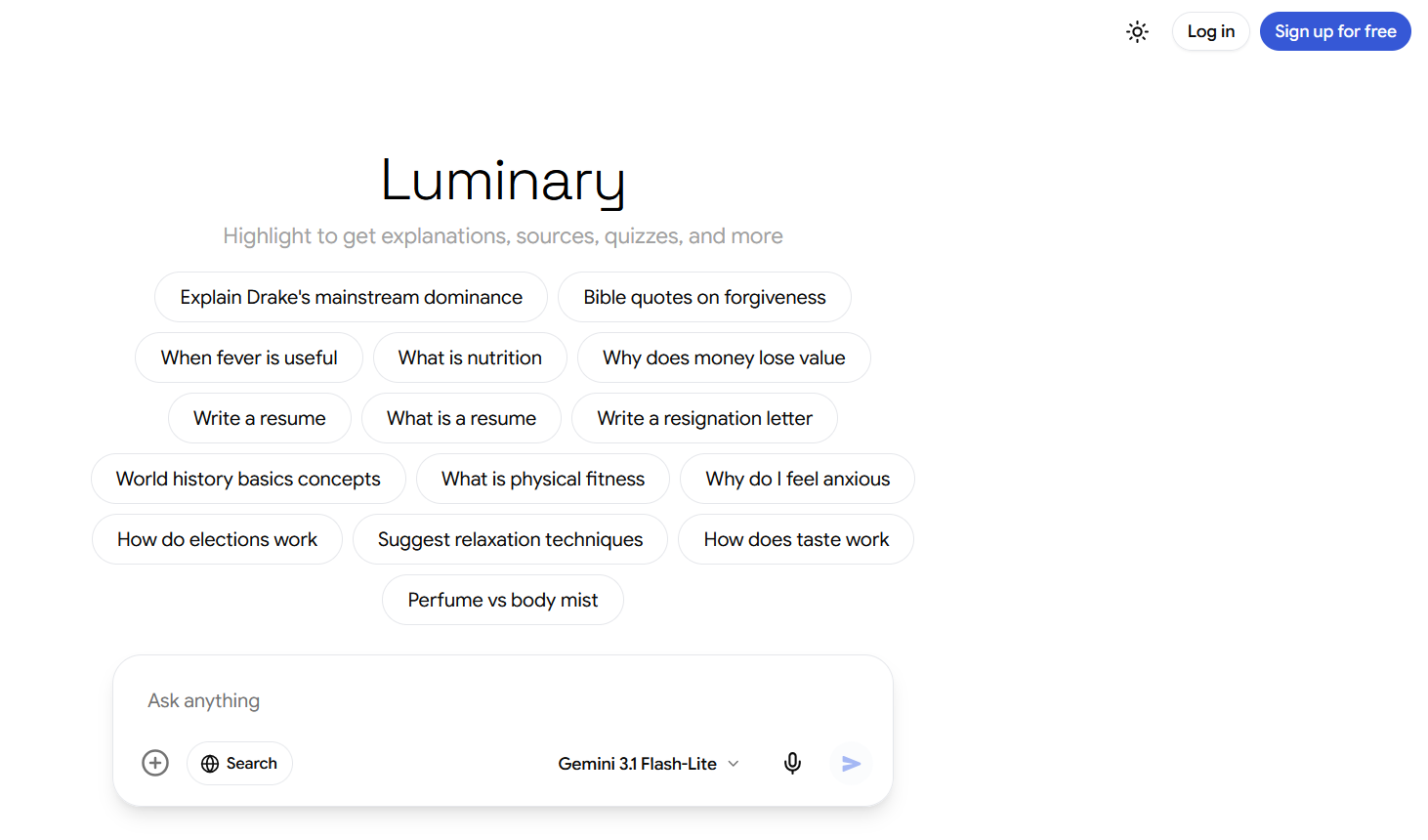Choose 'Why does money lose value'
Screen dimensions: 1428x840
pos(724,357)
